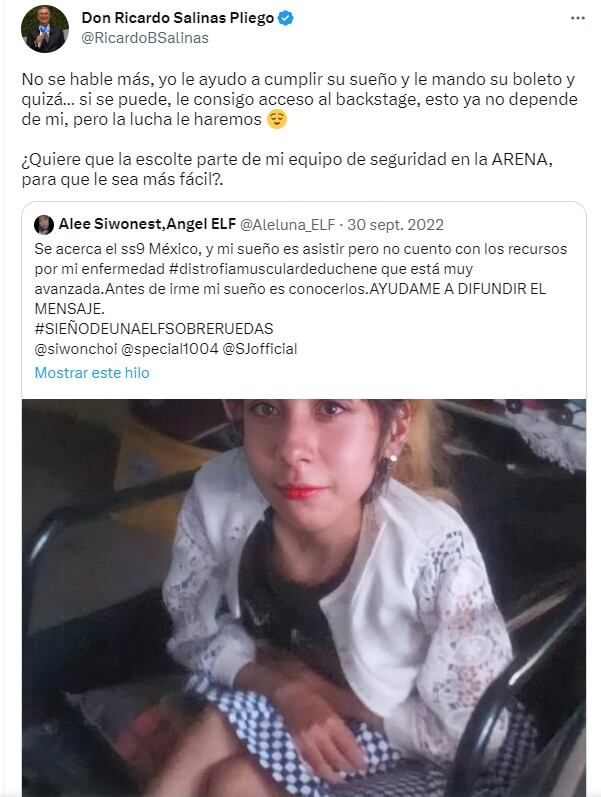Open hashtag #SIEÑODEUNAELFSOBRERUEDAS
Image resolution: width=601 pixels, height=797 pixels.
(154, 329)
